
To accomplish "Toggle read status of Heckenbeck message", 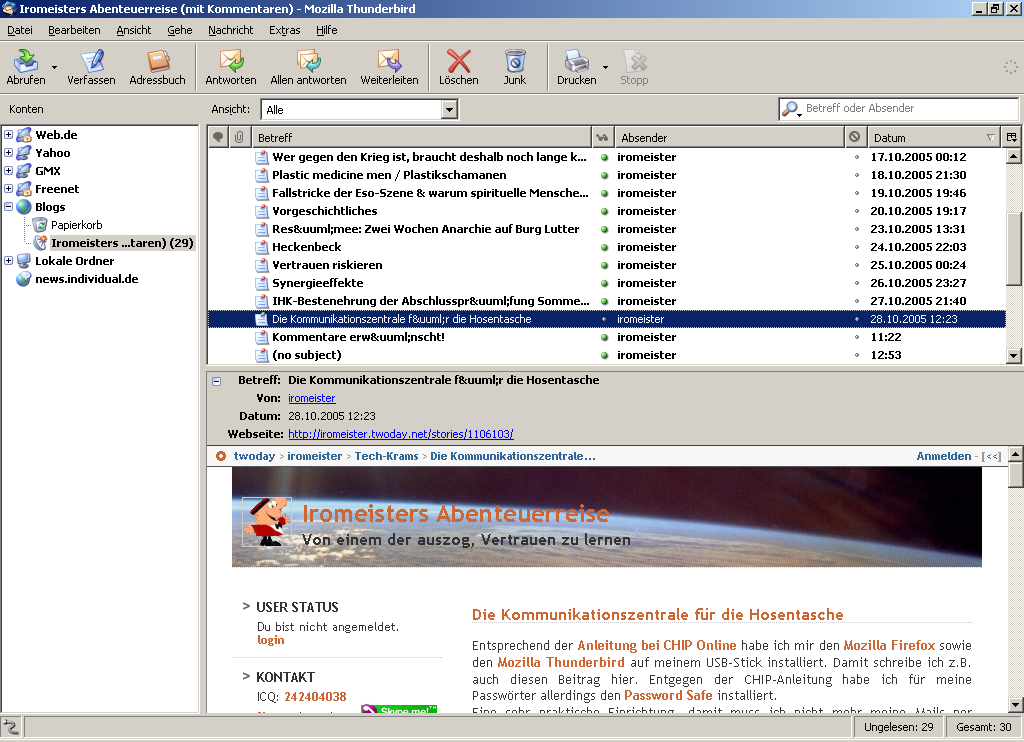I will [604, 248].
